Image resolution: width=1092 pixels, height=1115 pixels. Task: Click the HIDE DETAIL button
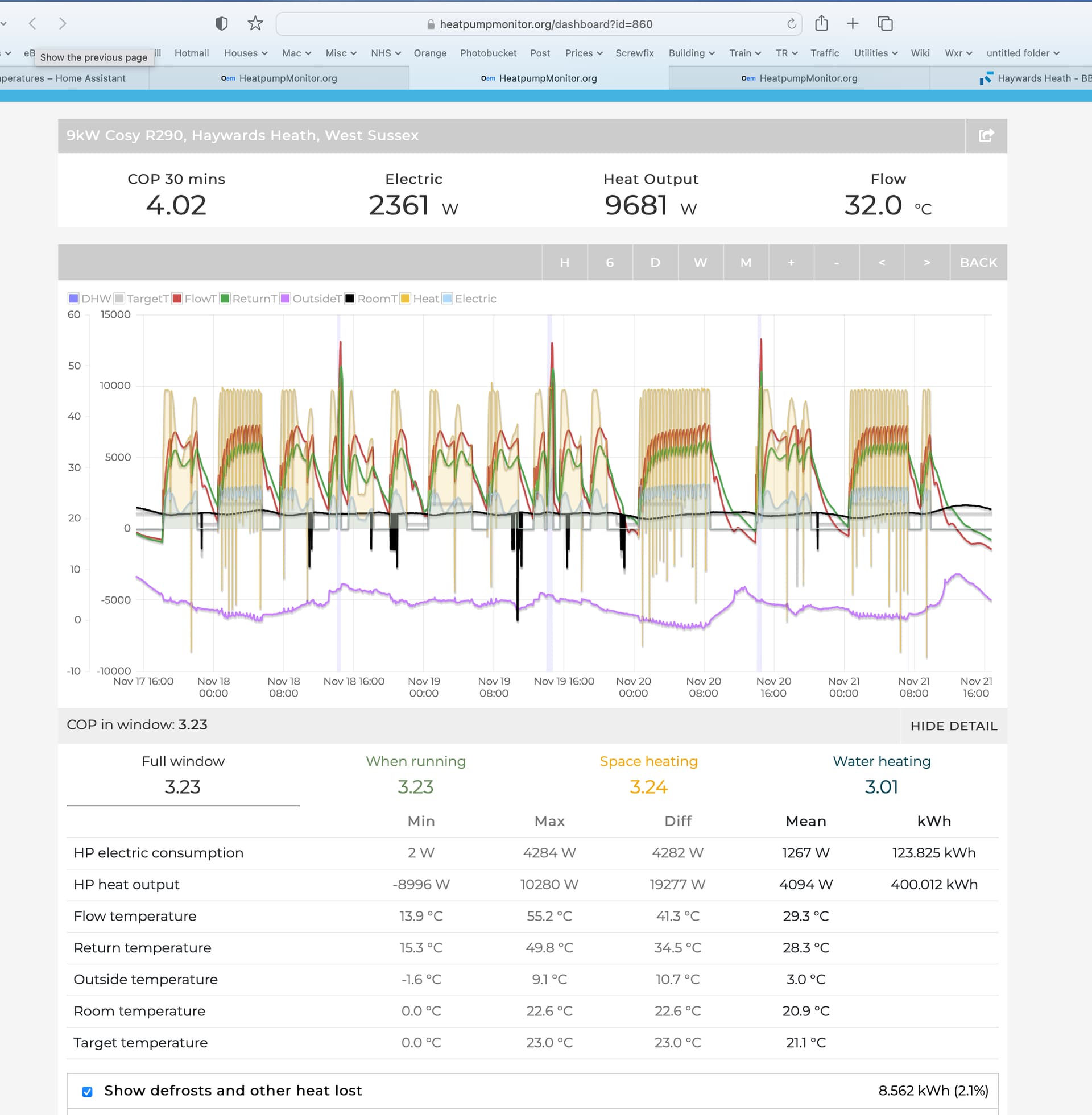click(x=953, y=726)
